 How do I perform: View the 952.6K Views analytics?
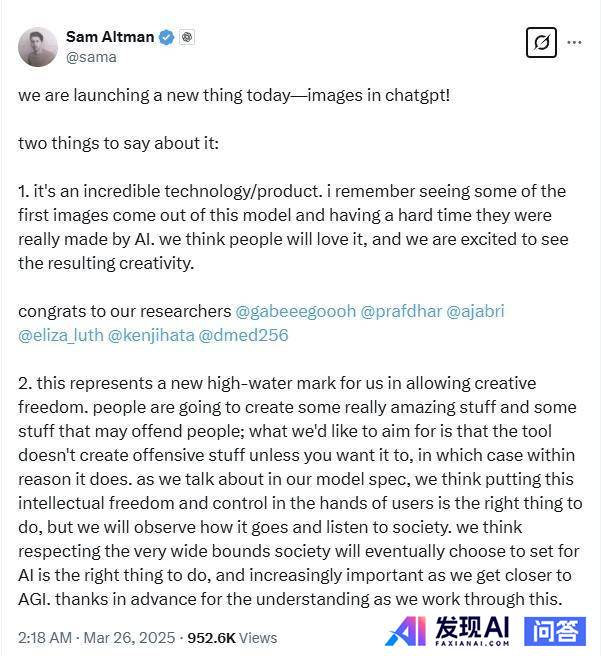(x=232, y=638)
